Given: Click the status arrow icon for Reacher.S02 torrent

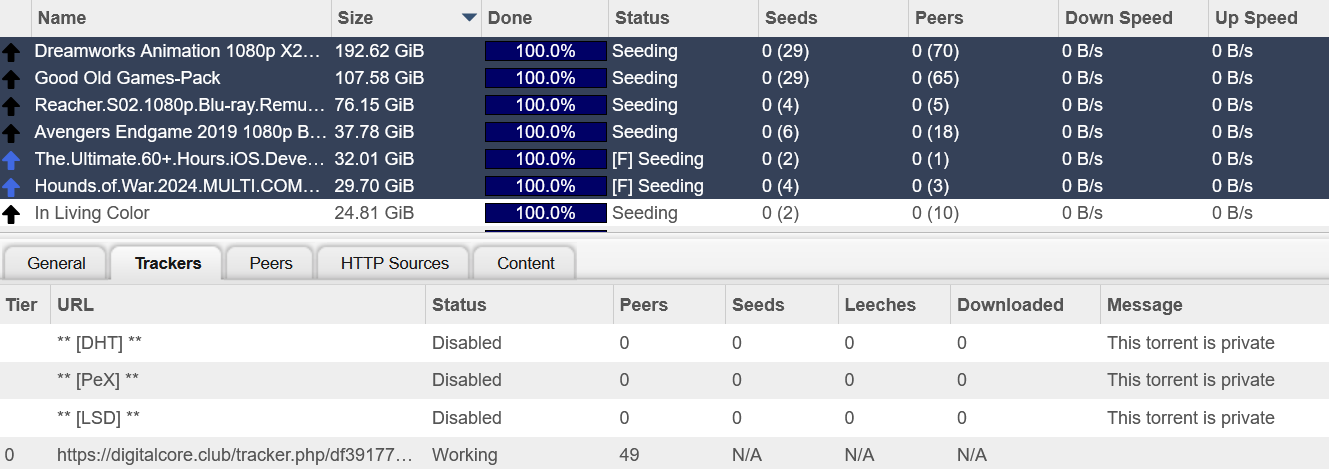Looking at the screenshot, I should [x=11, y=106].
